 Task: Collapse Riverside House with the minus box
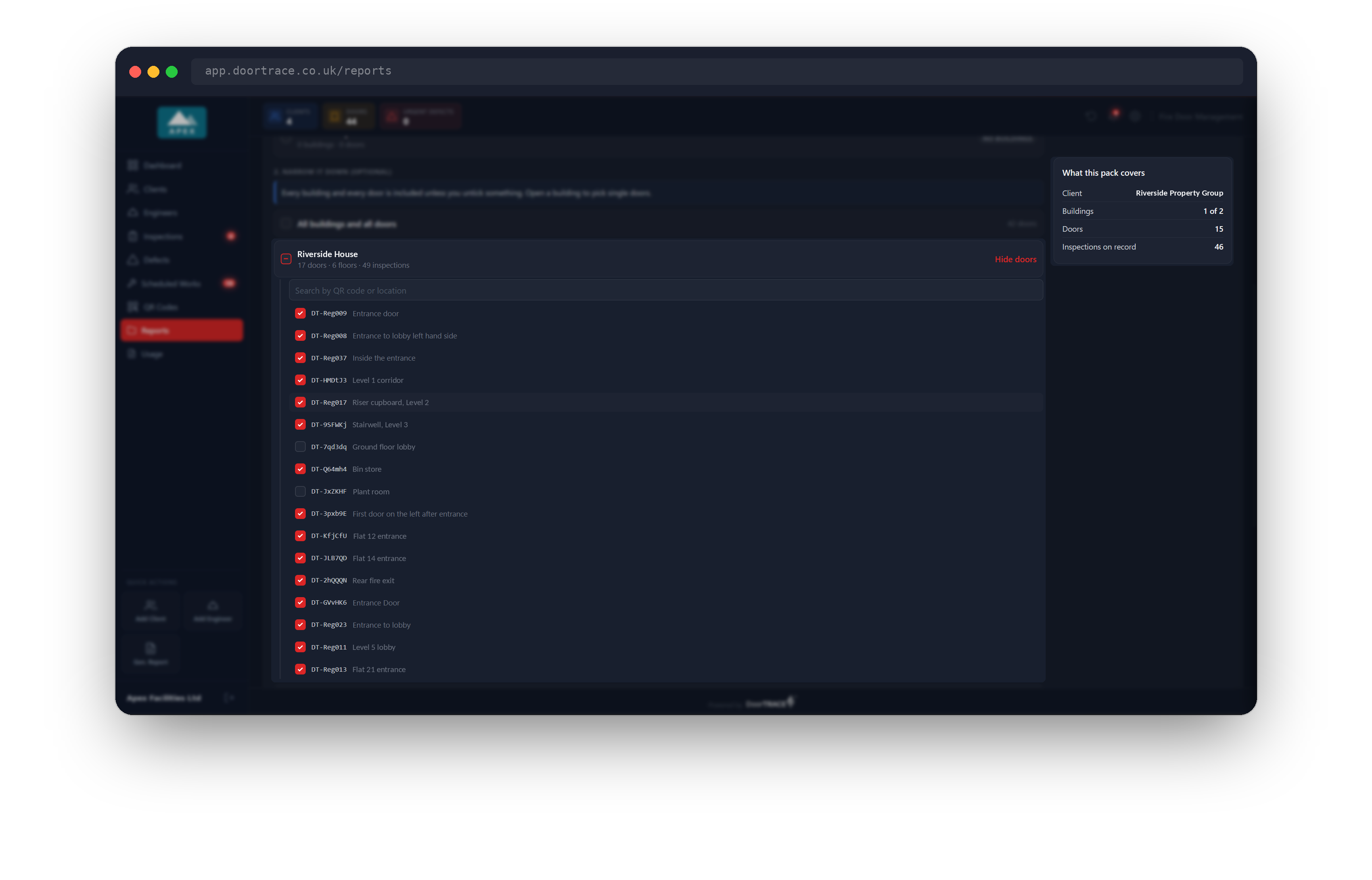pyautogui.click(x=286, y=259)
